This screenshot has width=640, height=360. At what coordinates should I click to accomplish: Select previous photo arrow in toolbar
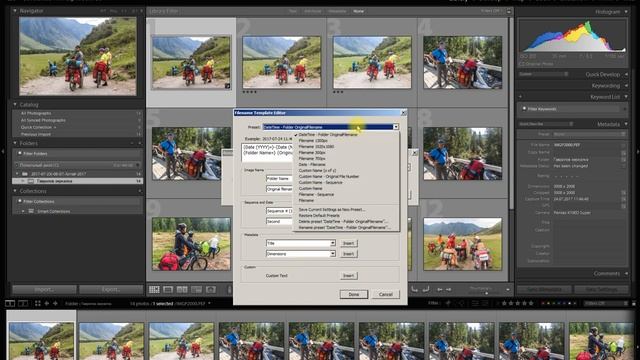(x=440, y=289)
